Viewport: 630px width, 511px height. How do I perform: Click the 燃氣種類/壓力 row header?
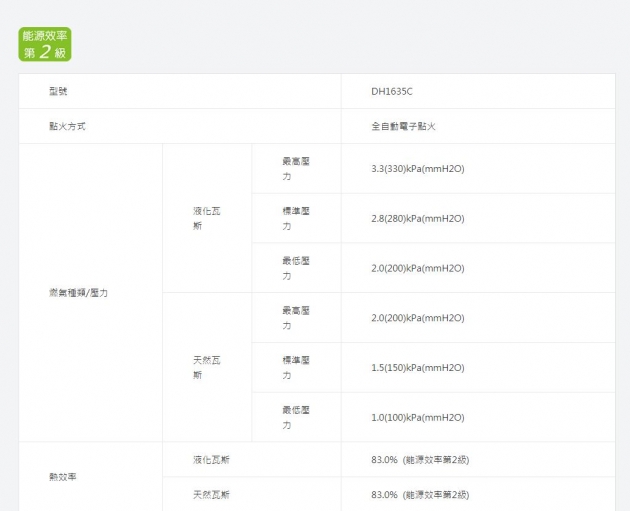click(78, 292)
